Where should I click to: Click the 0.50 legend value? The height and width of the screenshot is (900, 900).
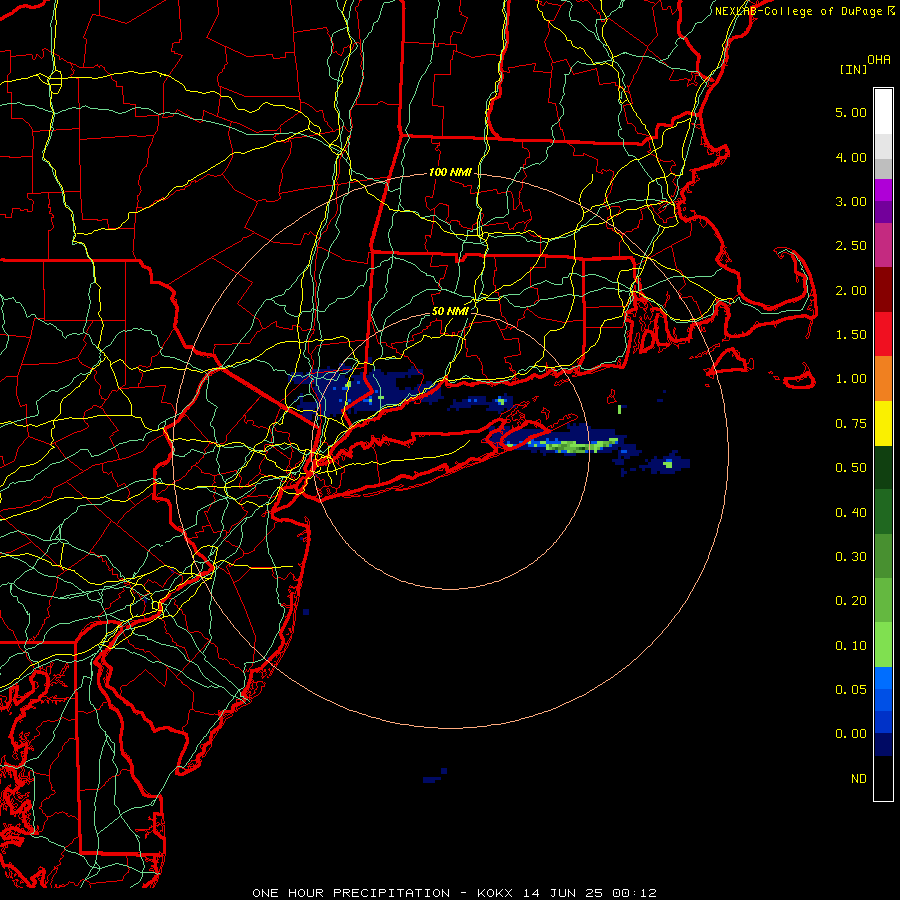851,468
